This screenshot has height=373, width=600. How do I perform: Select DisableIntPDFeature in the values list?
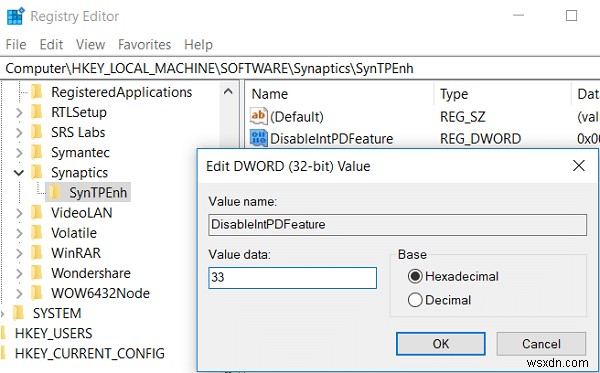pyautogui.click(x=331, y=138)
